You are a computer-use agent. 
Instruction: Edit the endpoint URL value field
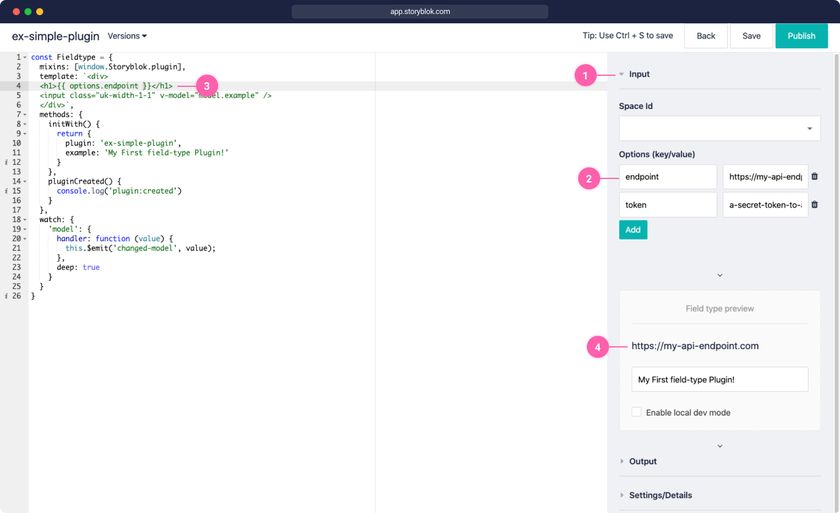click(x=765, y=177)
